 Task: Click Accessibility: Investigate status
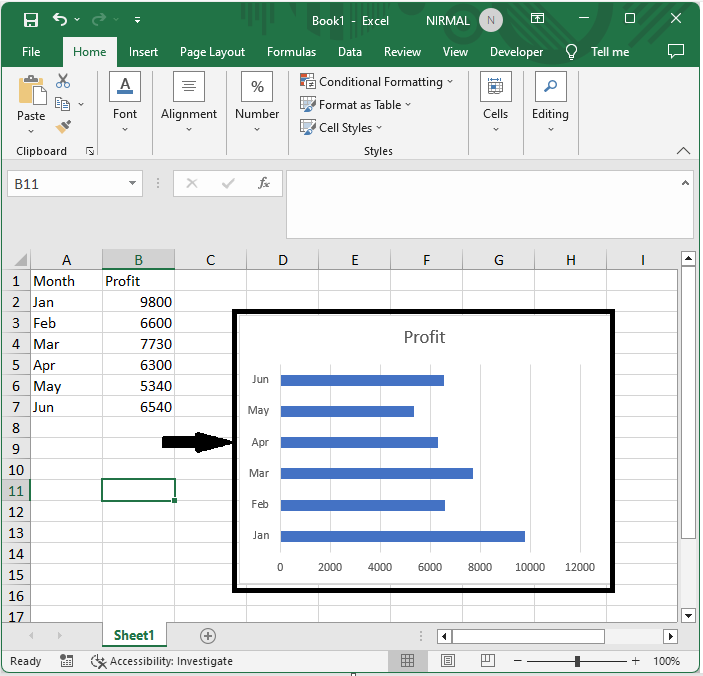[162, 661]
